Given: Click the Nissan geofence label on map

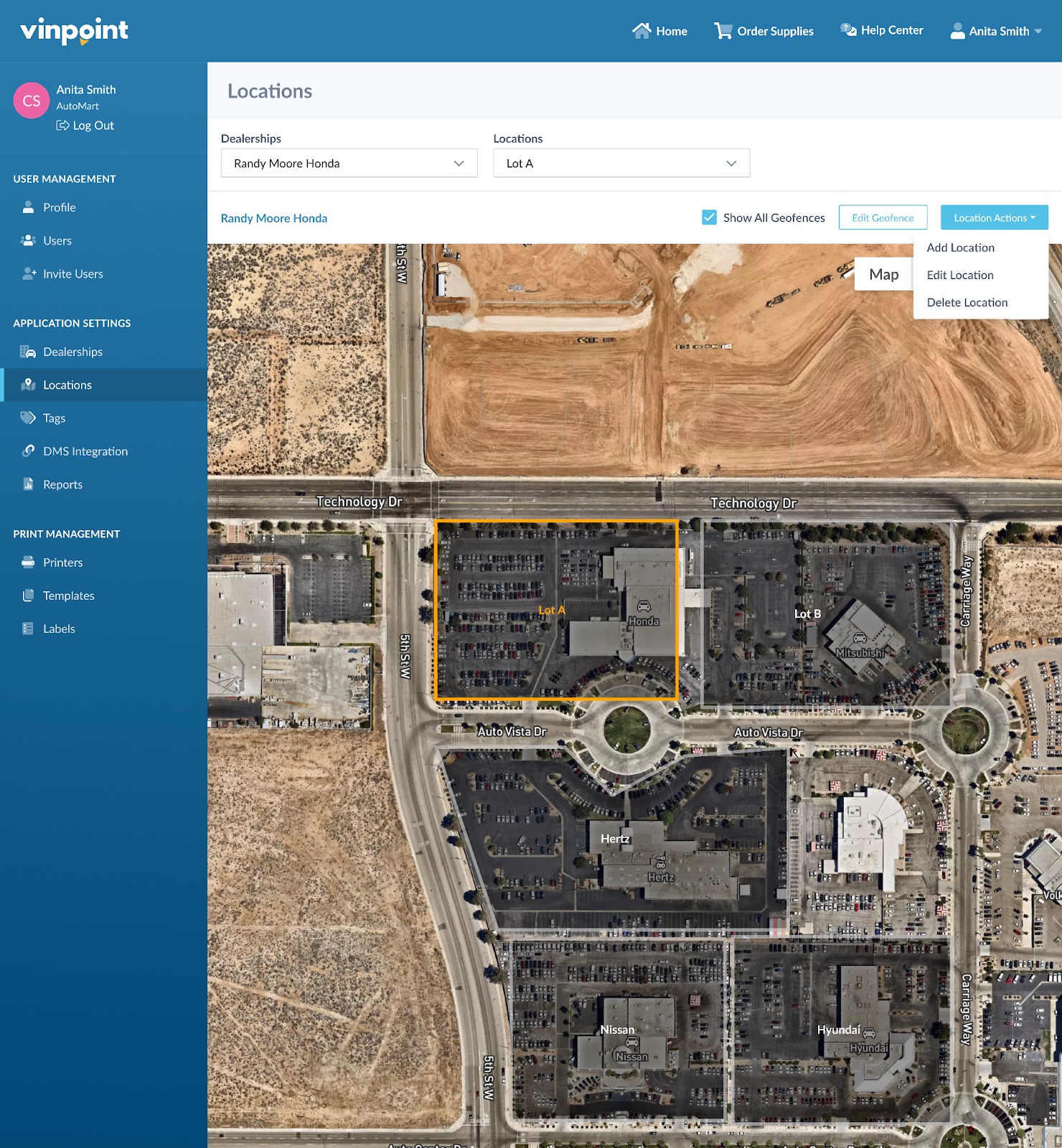Looking at the screenshot, I should tap(617, 1030).
